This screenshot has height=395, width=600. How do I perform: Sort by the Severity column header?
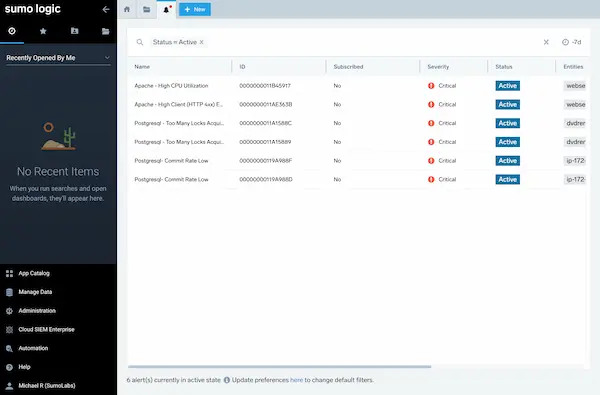tap(438, 67)
